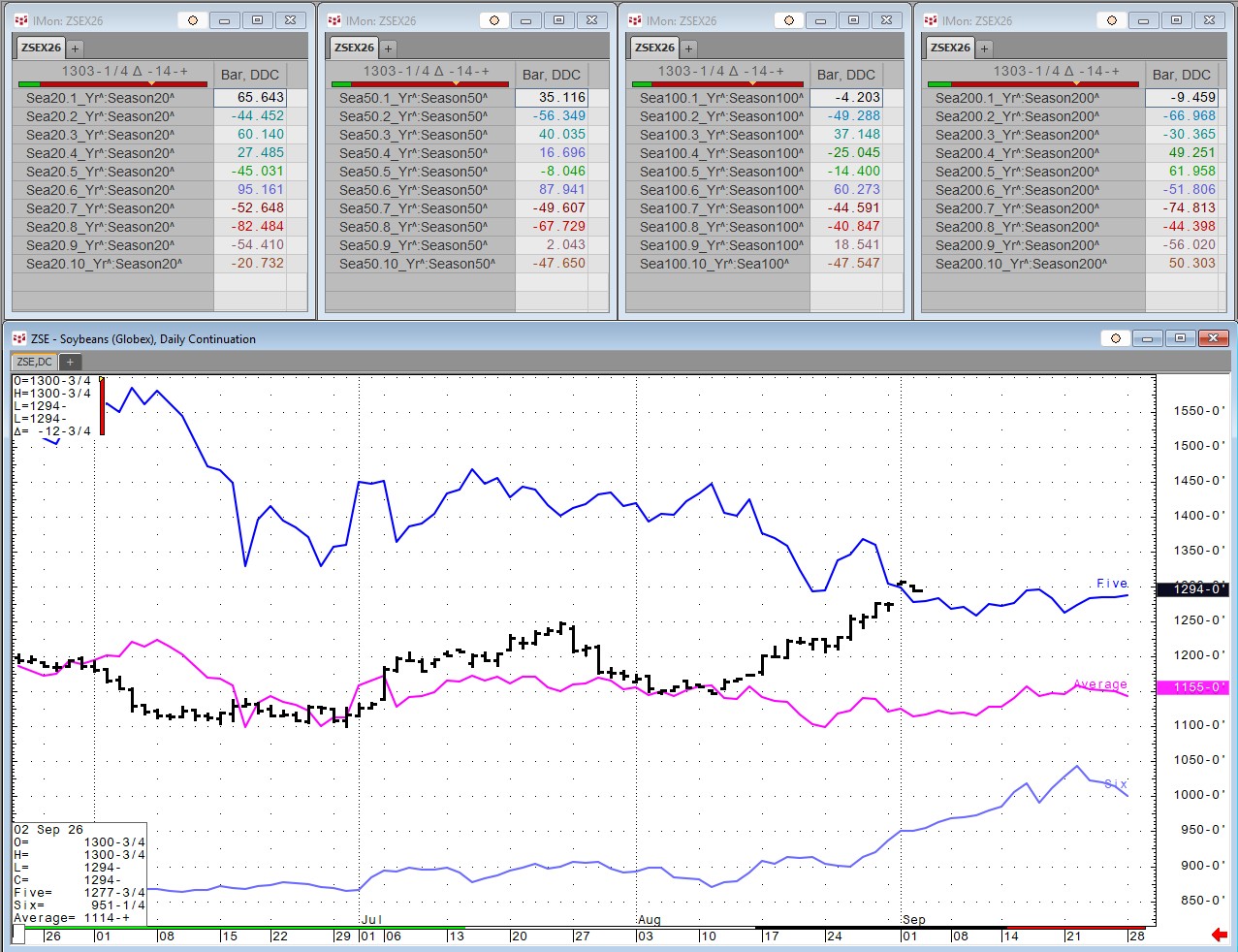Click the red delta bar in chart OHLC box

(x=102, y=406)
